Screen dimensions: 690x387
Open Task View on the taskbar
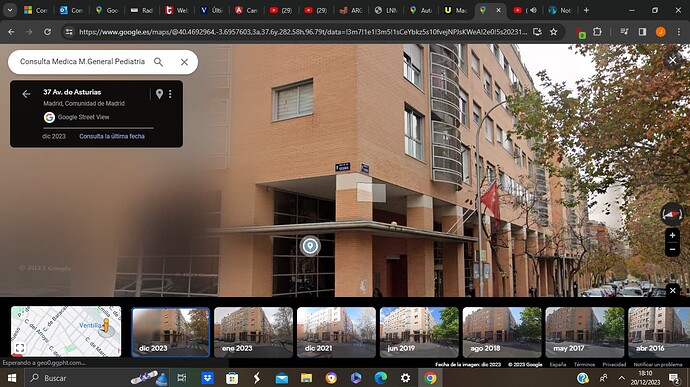pyautogui.click(x=181, y=378)
